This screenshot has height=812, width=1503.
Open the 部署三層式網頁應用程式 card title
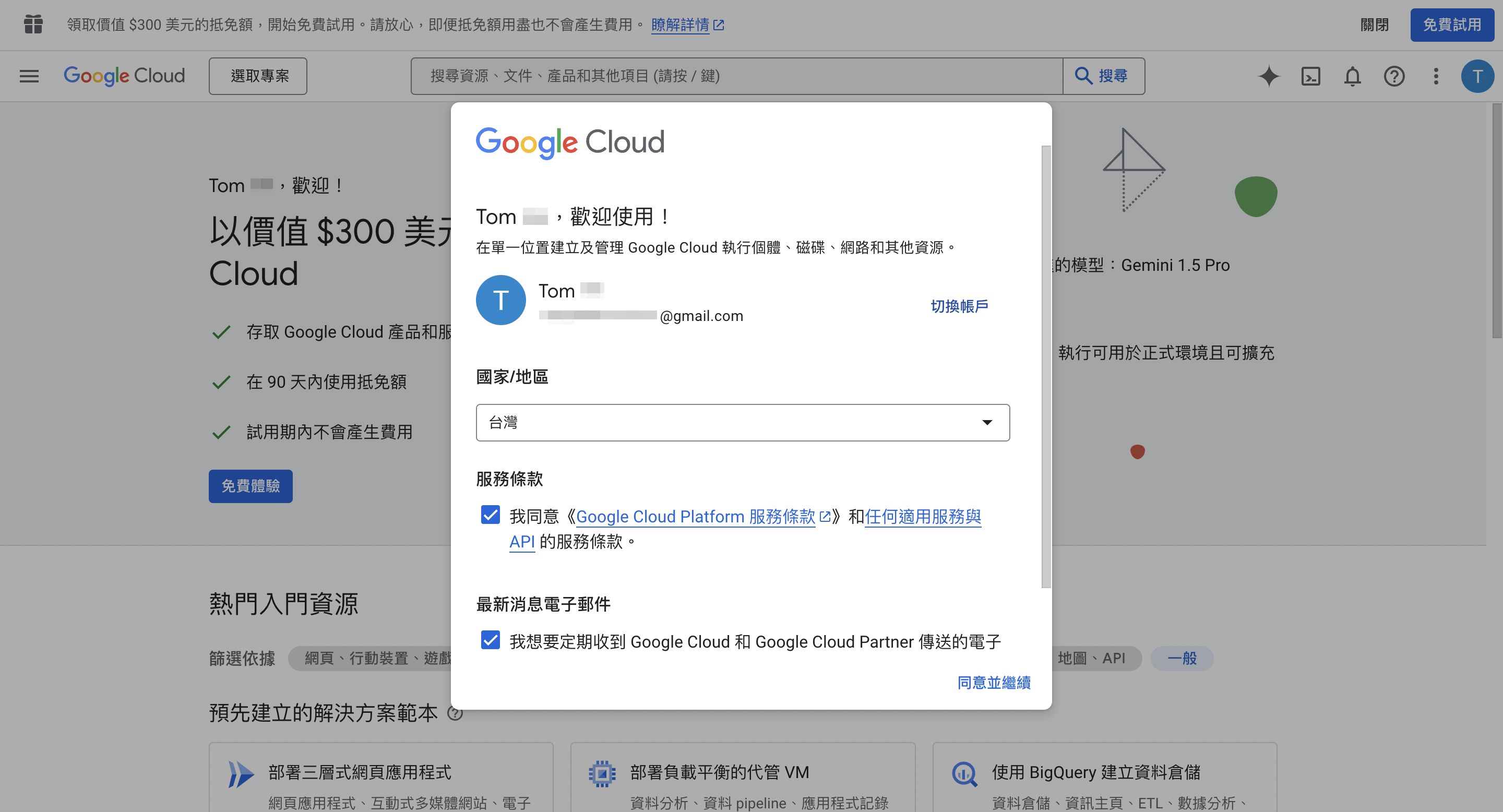(x=360, y=772)
